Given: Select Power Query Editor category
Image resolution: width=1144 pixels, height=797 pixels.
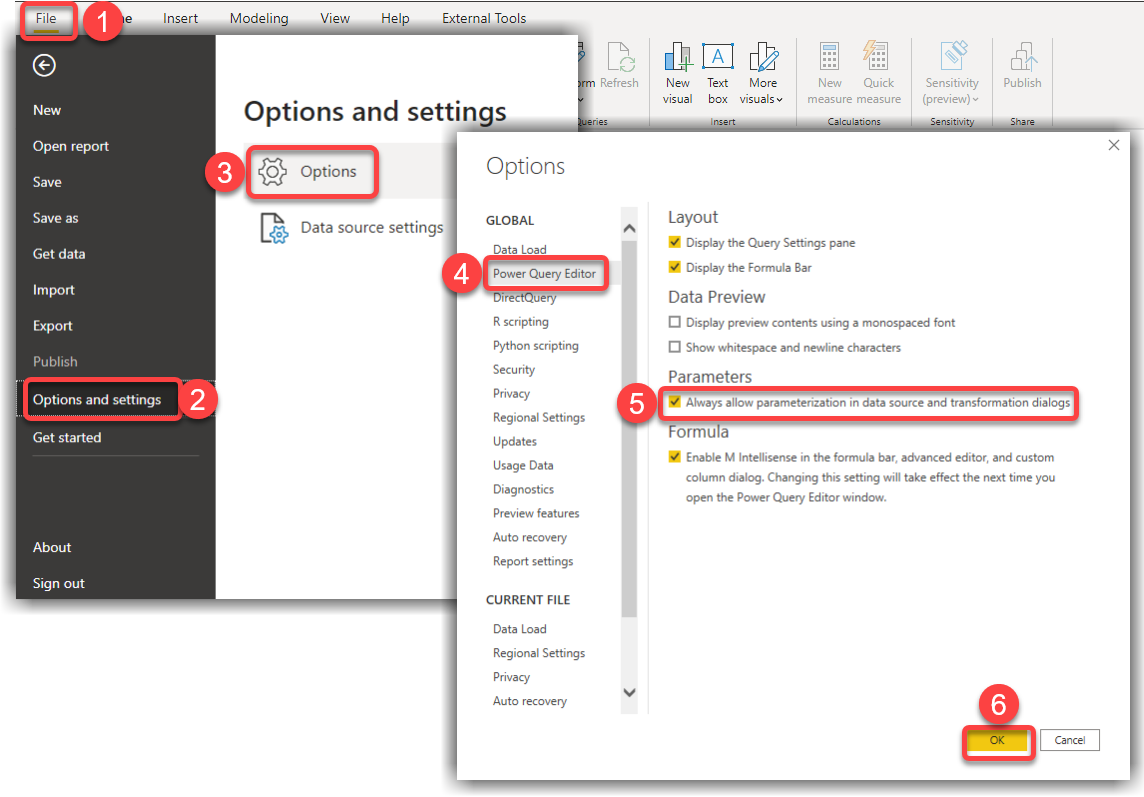Looking at the screenshot, I should click(544, 274).
